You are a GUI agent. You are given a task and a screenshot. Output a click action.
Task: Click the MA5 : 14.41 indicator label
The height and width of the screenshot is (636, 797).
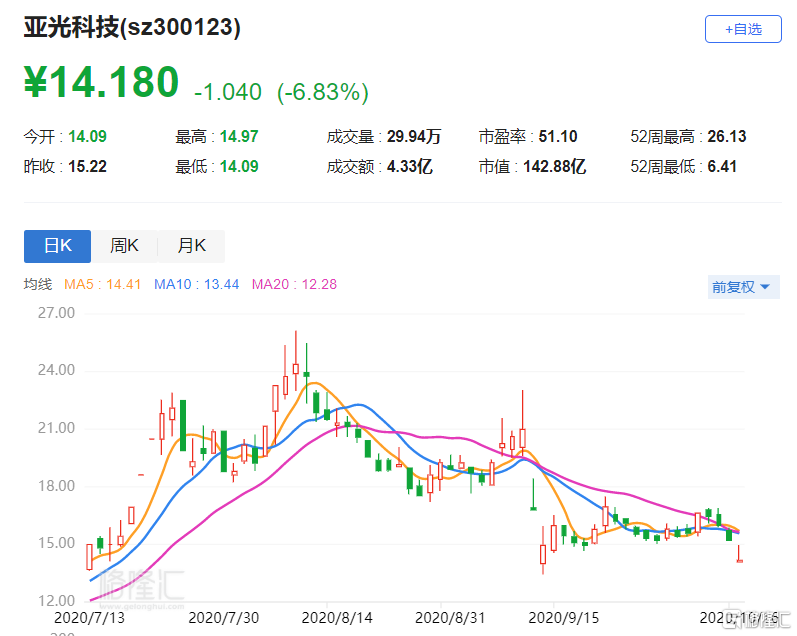click(102, 284)
